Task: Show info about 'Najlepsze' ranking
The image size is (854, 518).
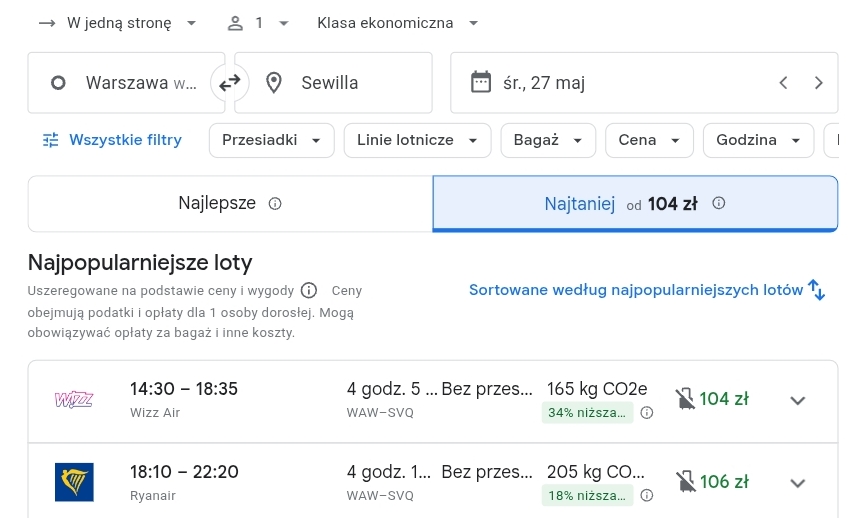Action: click(275, 204)
